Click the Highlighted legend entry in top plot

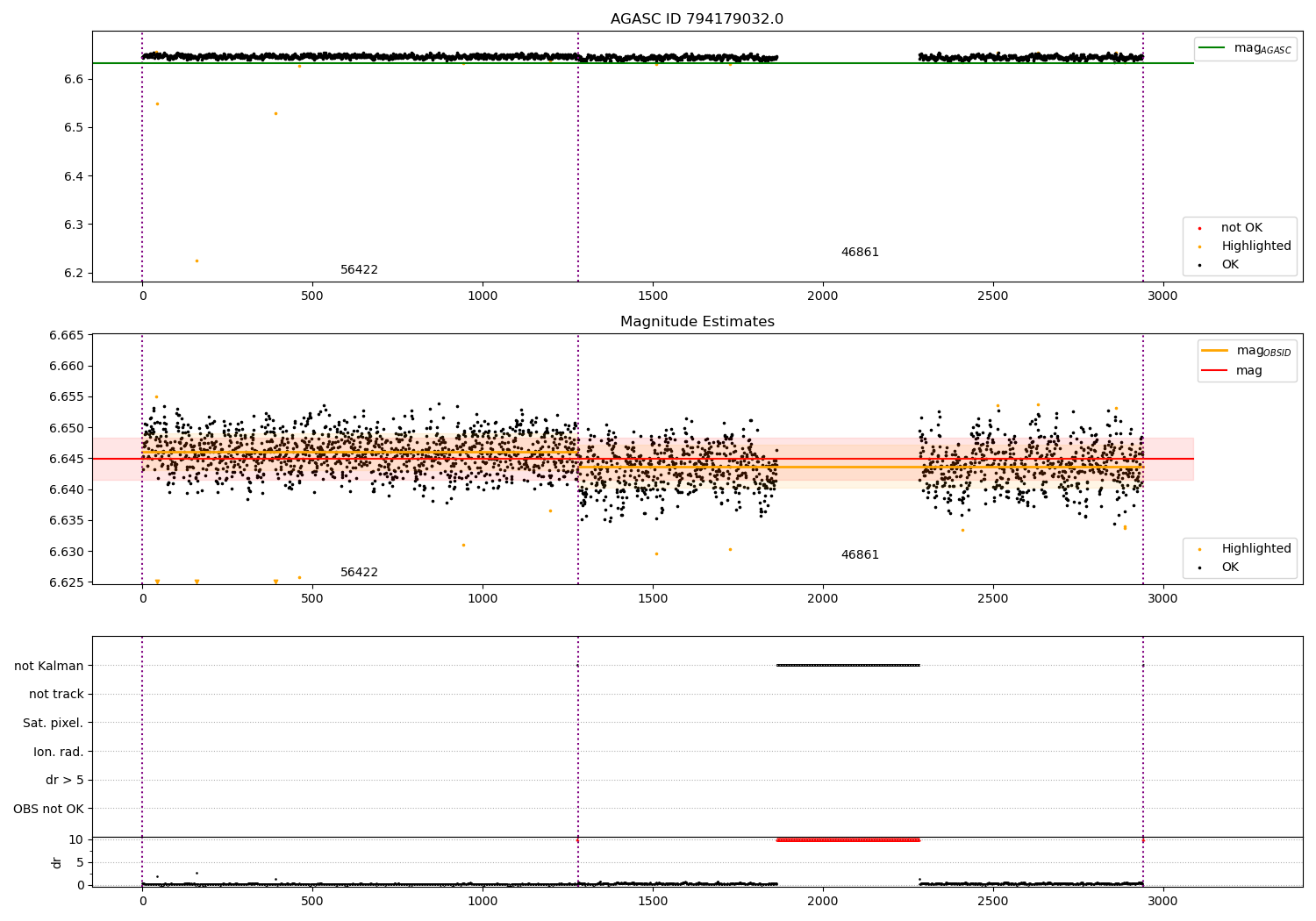pyautogui.click(x=1255, y=246)
